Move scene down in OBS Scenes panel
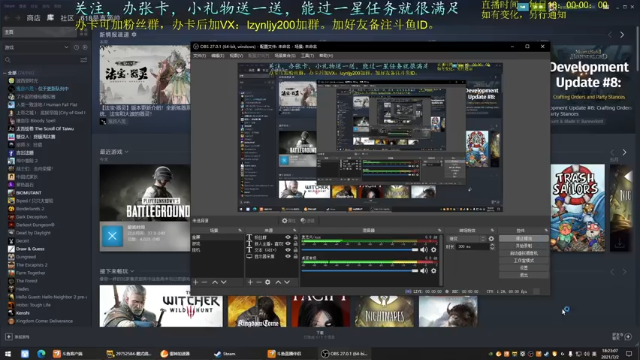 (x=224, y=282)
